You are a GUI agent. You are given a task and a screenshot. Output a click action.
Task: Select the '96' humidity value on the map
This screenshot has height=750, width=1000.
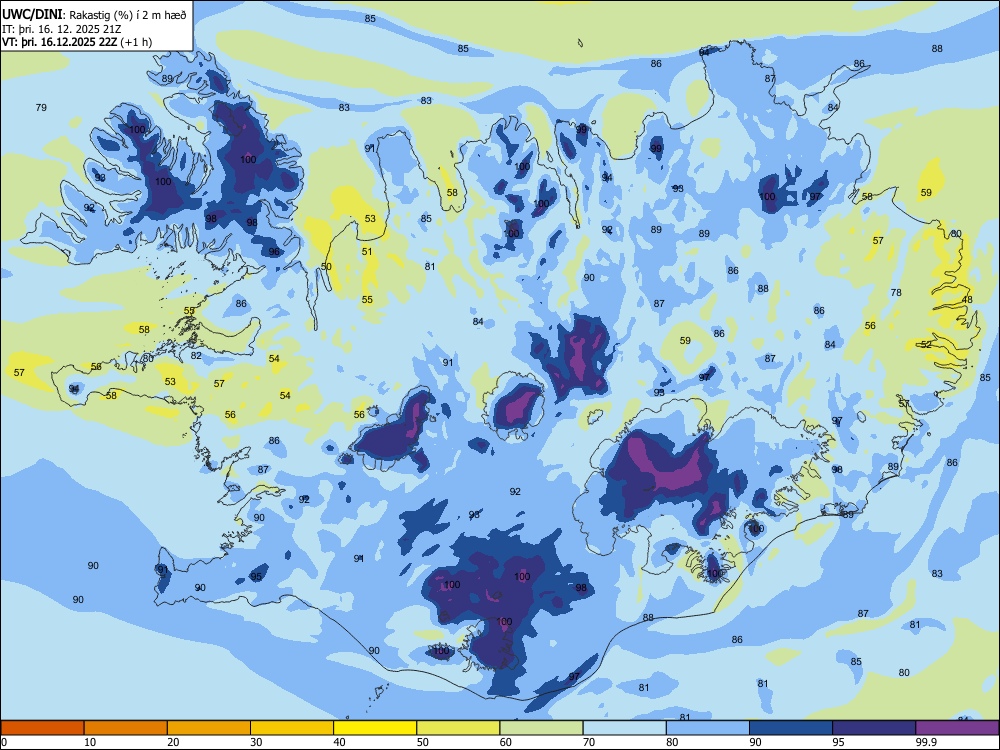coord(274,252)
